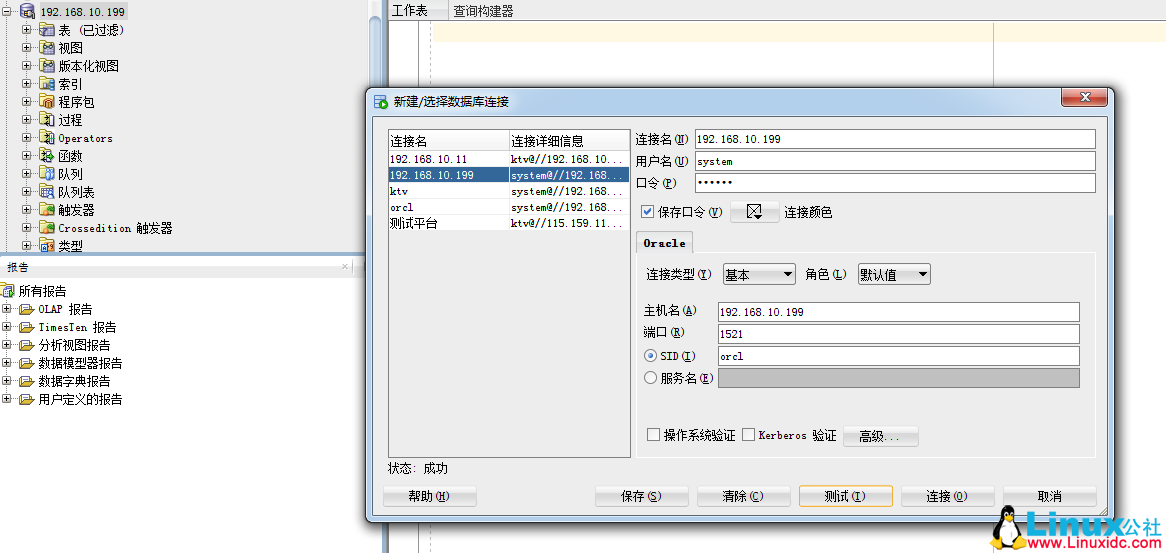
Task: Click the 清除 button
Action: [744, 497]
